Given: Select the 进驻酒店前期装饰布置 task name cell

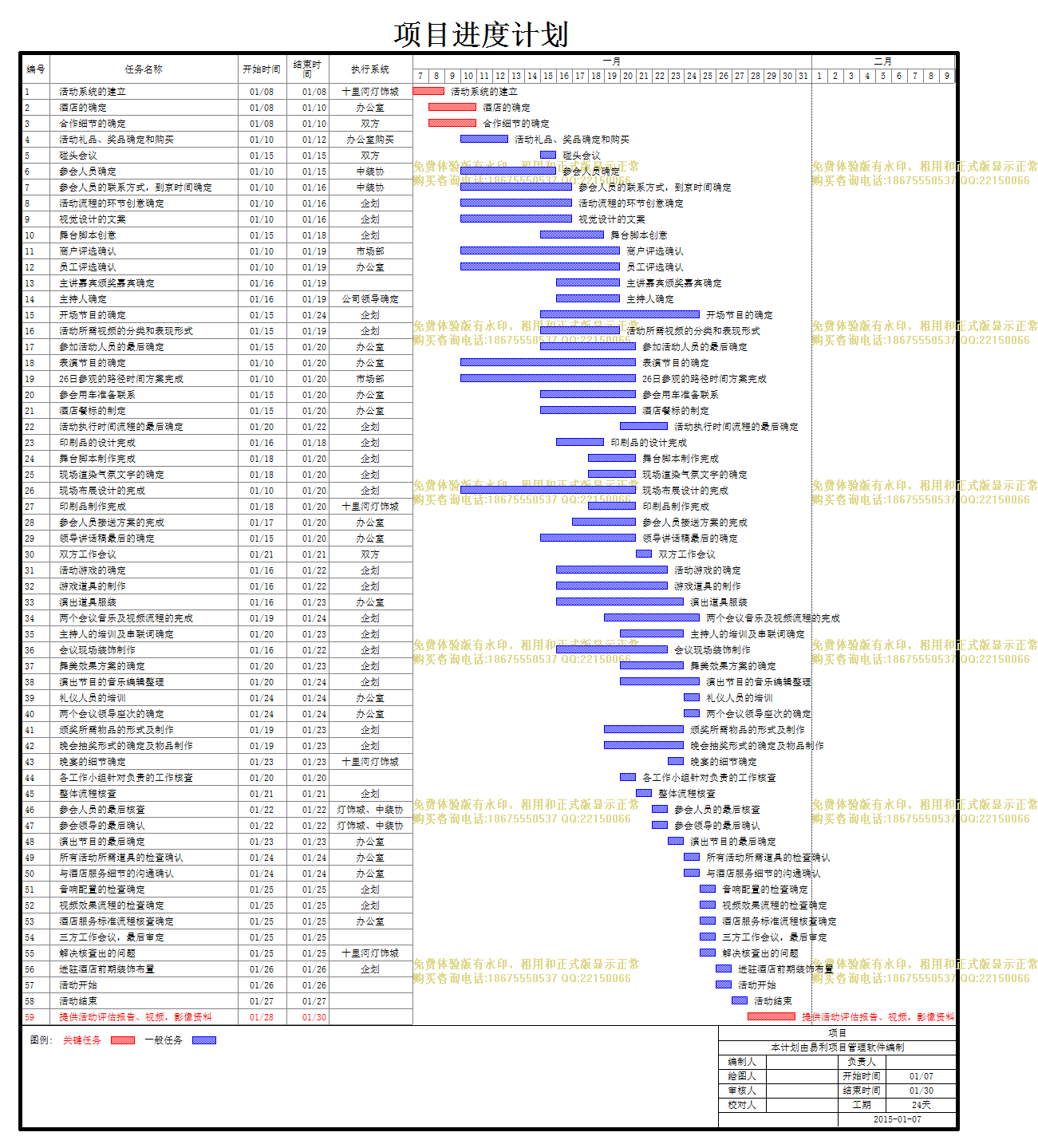Looking at the screenshot, I should pos(144,969).
